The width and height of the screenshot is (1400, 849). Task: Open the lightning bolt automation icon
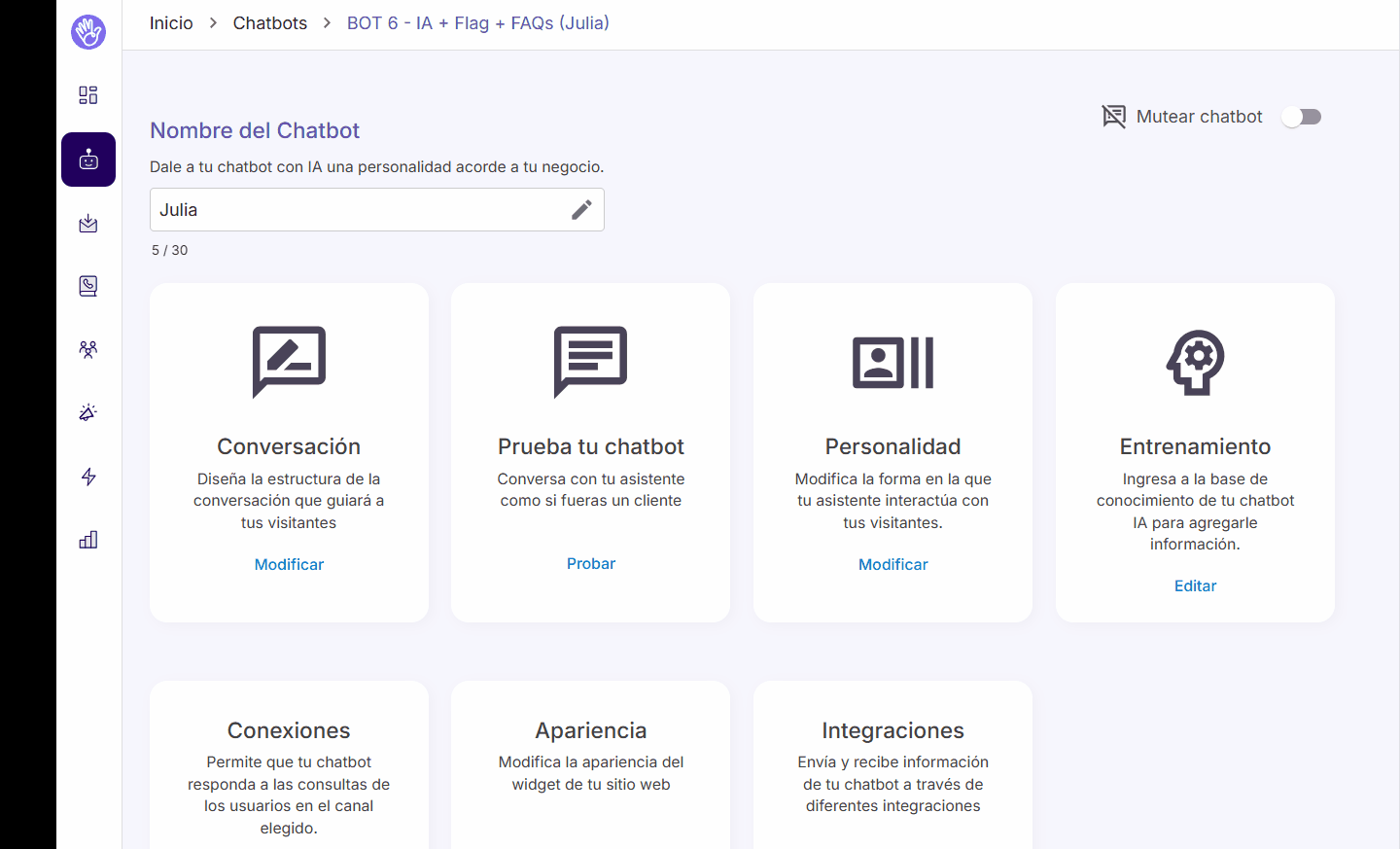(x=87, y=477)
